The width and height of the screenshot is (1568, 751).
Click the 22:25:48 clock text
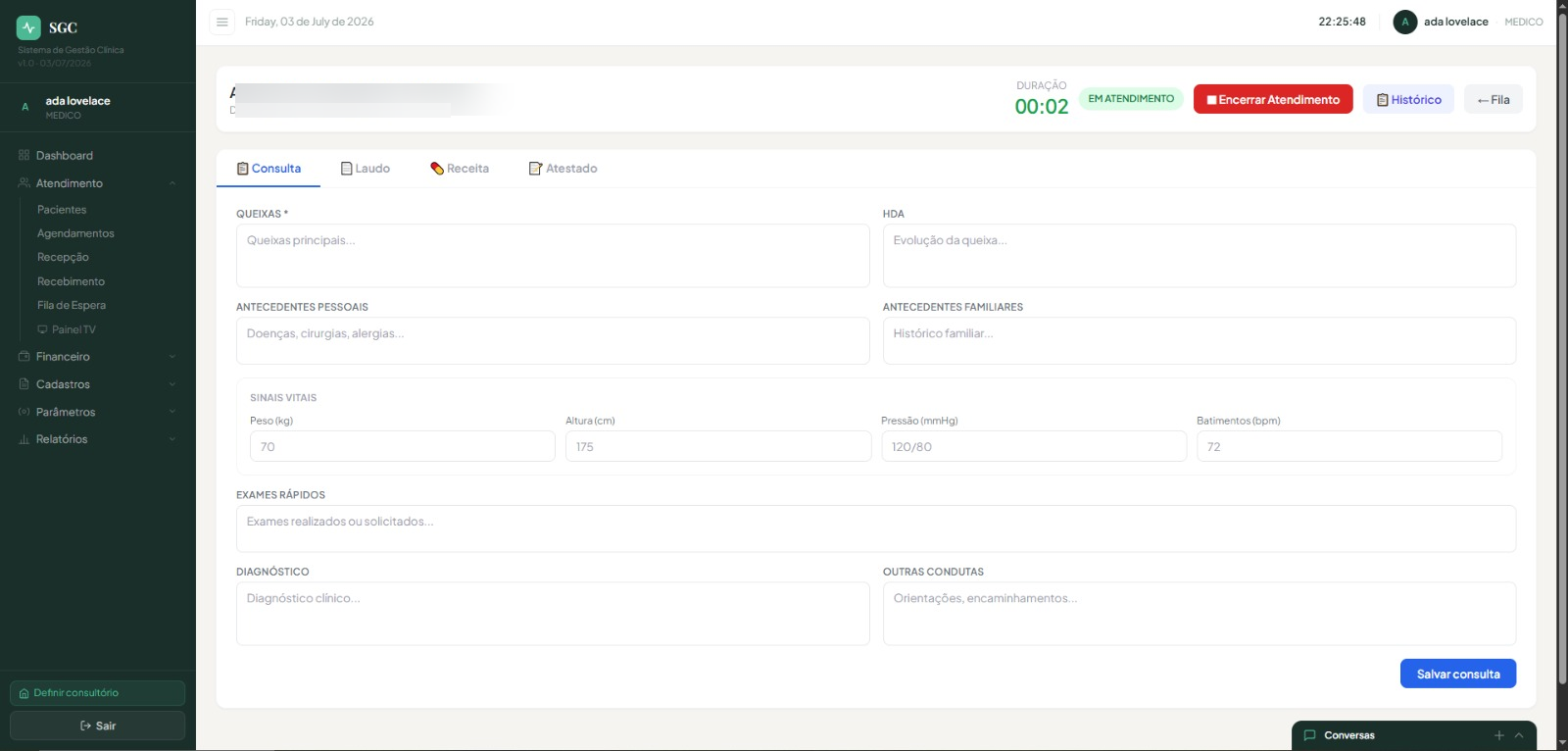(1342, 22)
